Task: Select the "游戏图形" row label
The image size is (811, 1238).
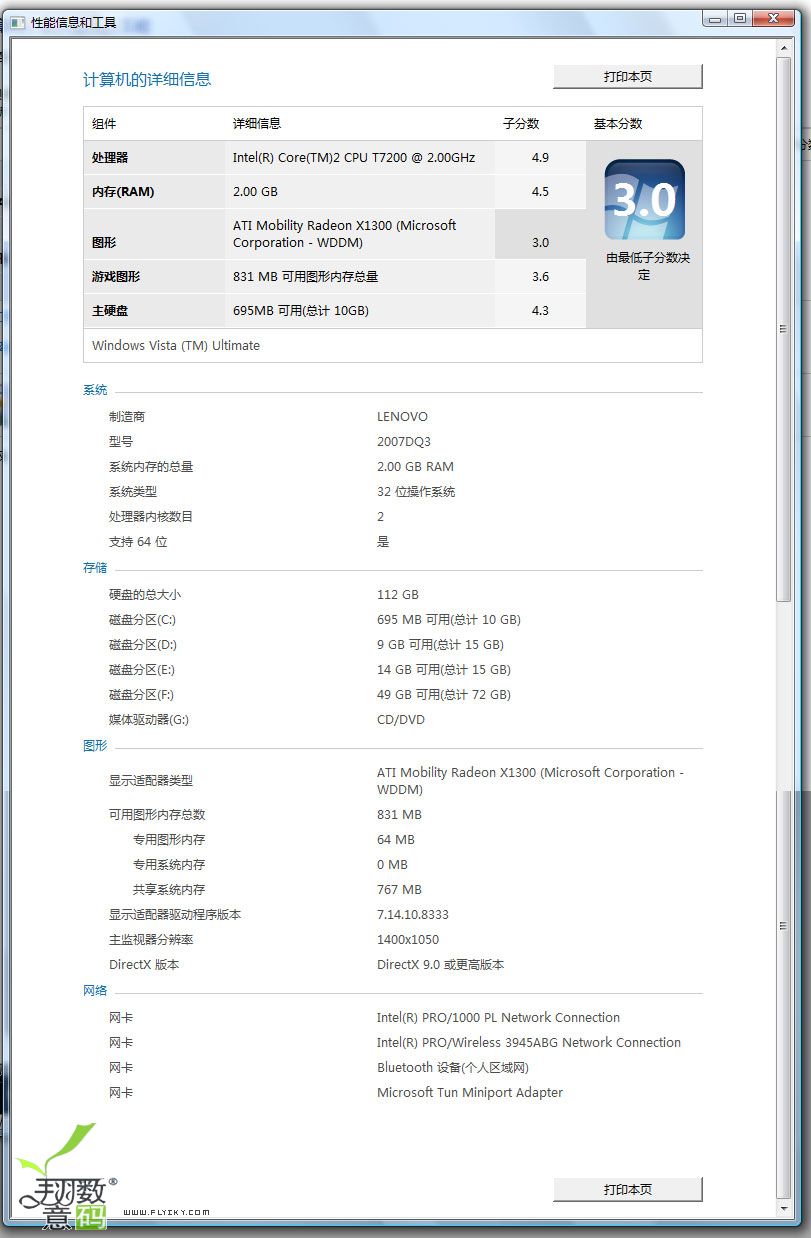Action: pos(116,277)
